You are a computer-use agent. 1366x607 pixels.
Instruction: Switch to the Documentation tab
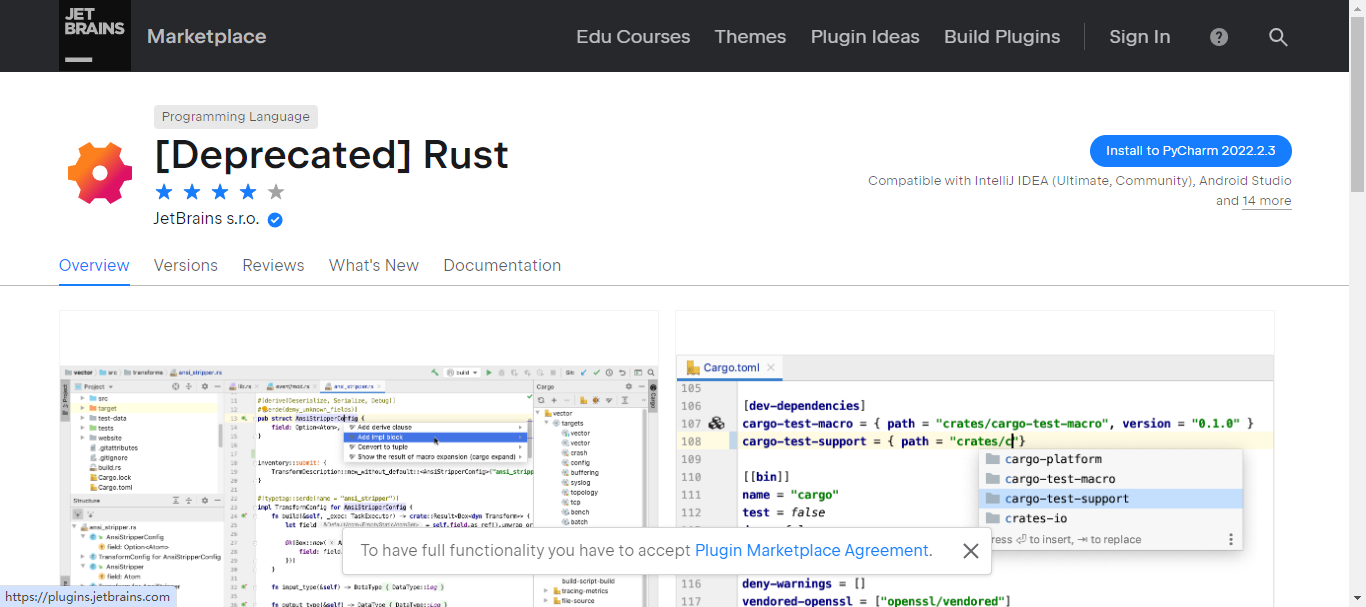[502, 266]
